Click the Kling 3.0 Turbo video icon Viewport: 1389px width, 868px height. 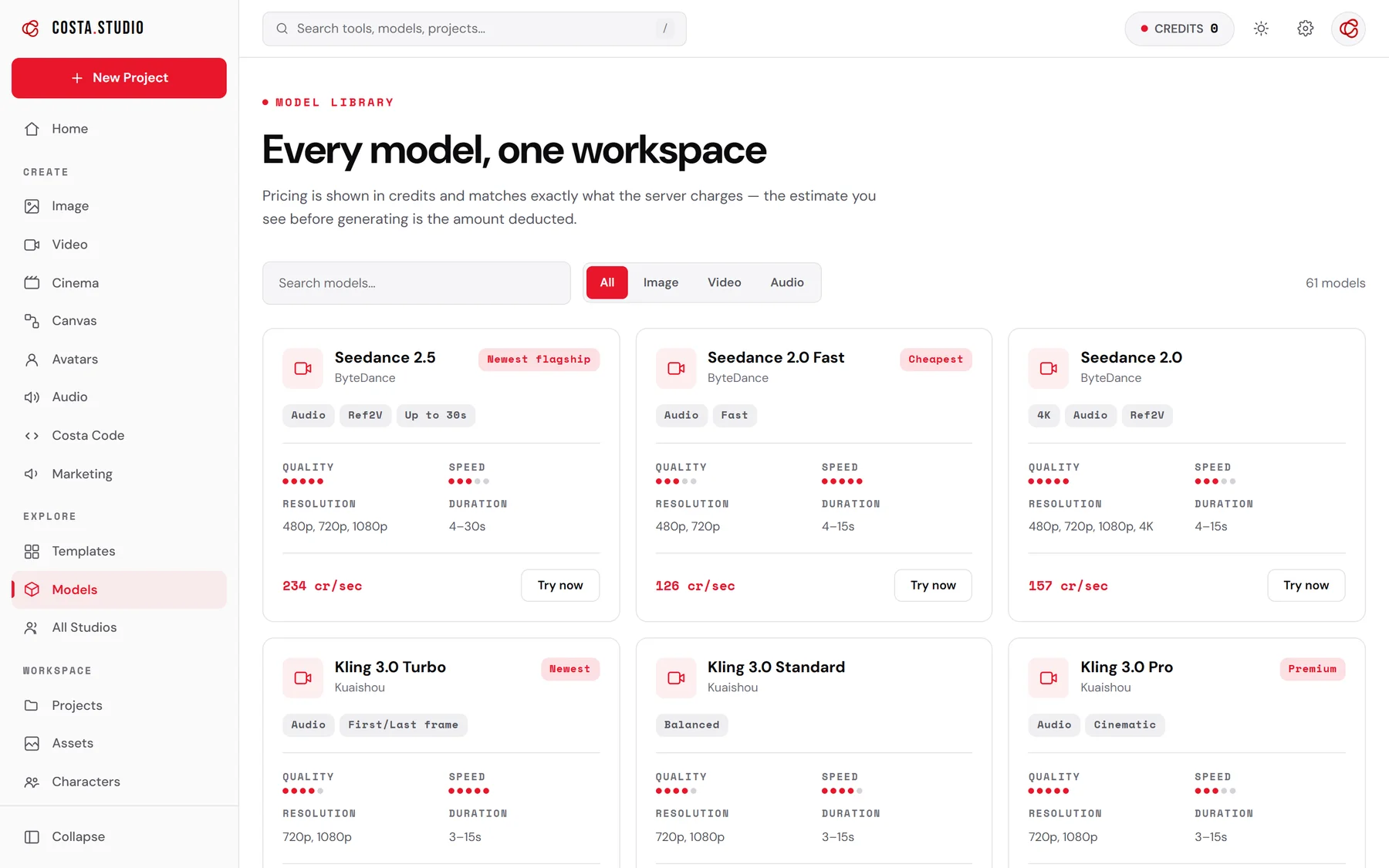(x=303, y=678)
